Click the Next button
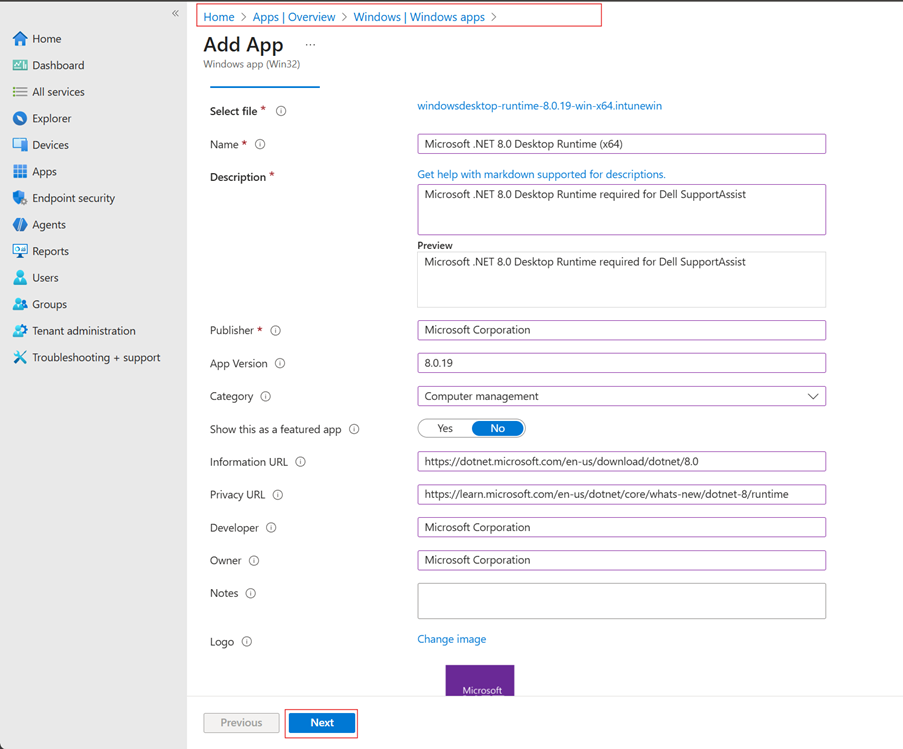This screenshot has height=749, width=903. [x=321, y=722]
